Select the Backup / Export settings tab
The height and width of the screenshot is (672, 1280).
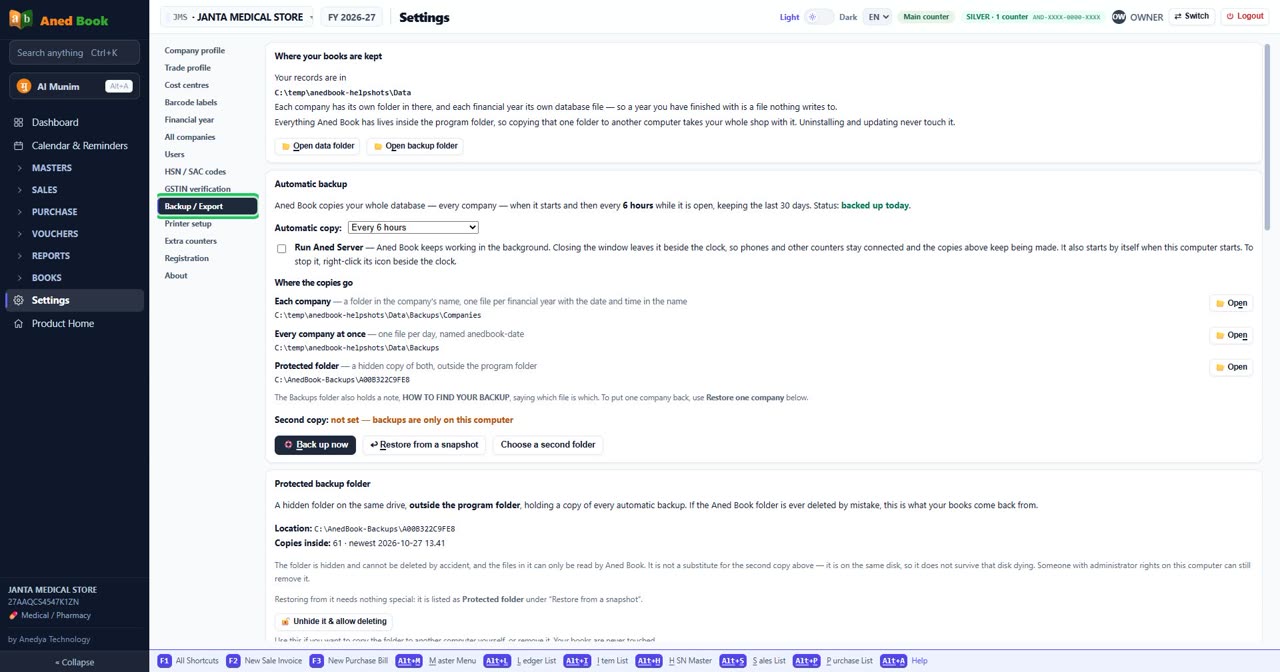pos(208,207)
